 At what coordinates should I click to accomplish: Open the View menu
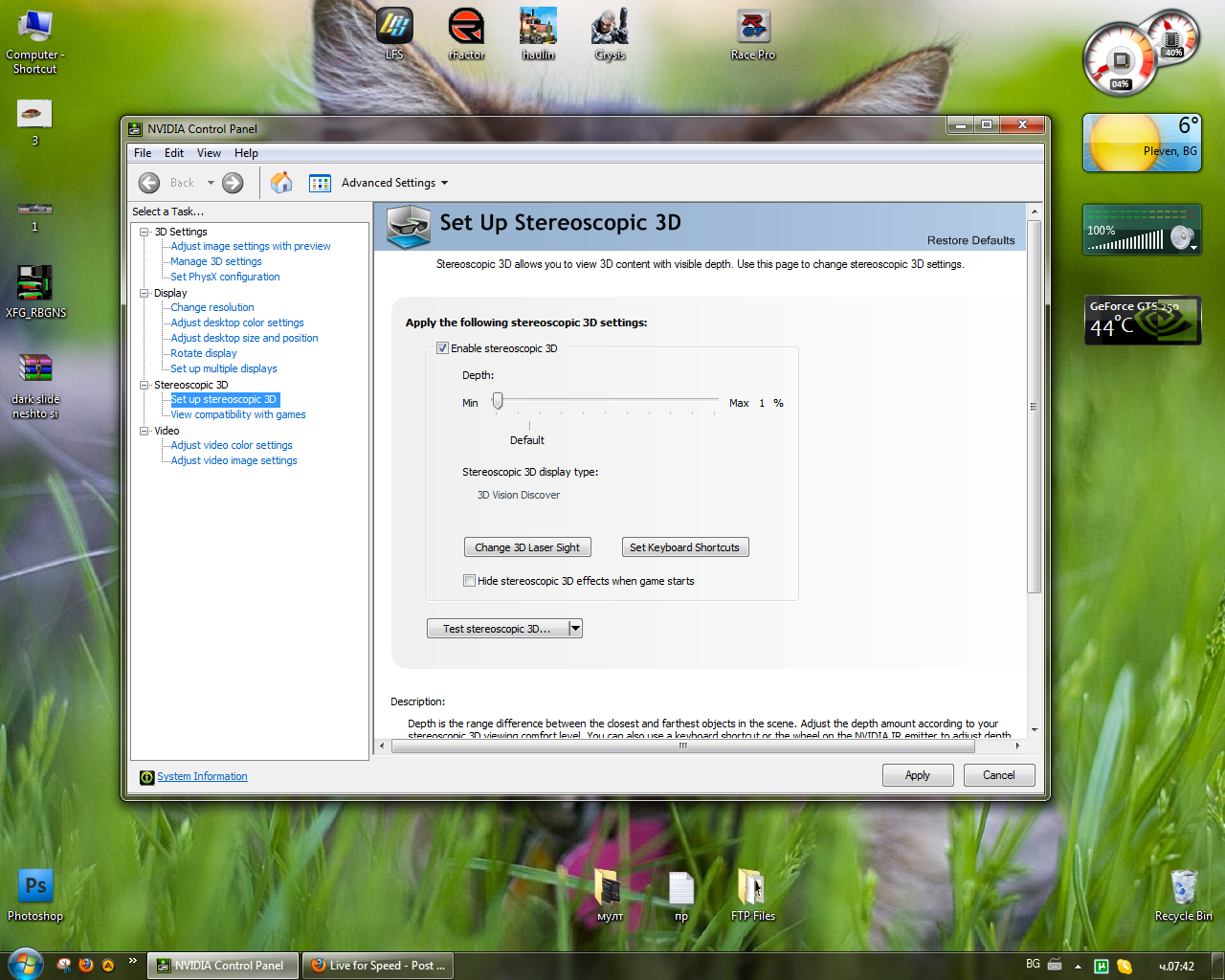click(209, 153)
